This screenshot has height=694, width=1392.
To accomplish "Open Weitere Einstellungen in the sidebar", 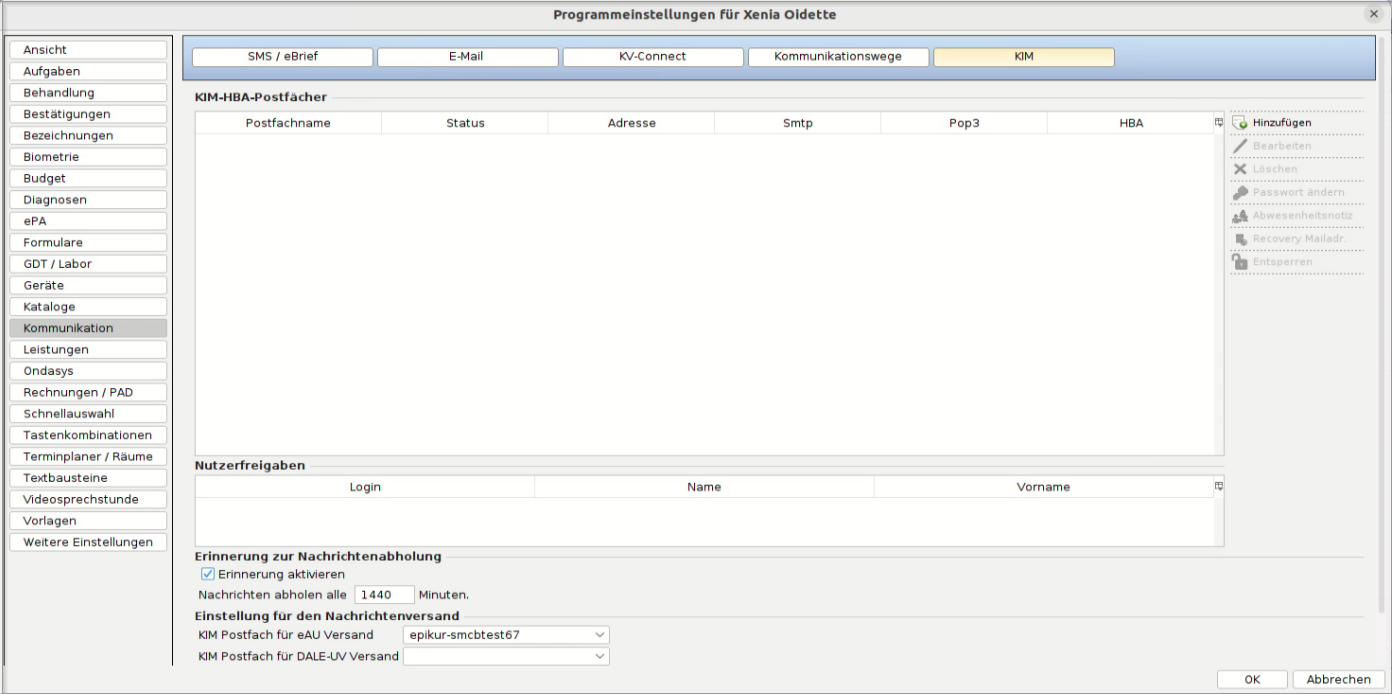I will coord(88,542).
